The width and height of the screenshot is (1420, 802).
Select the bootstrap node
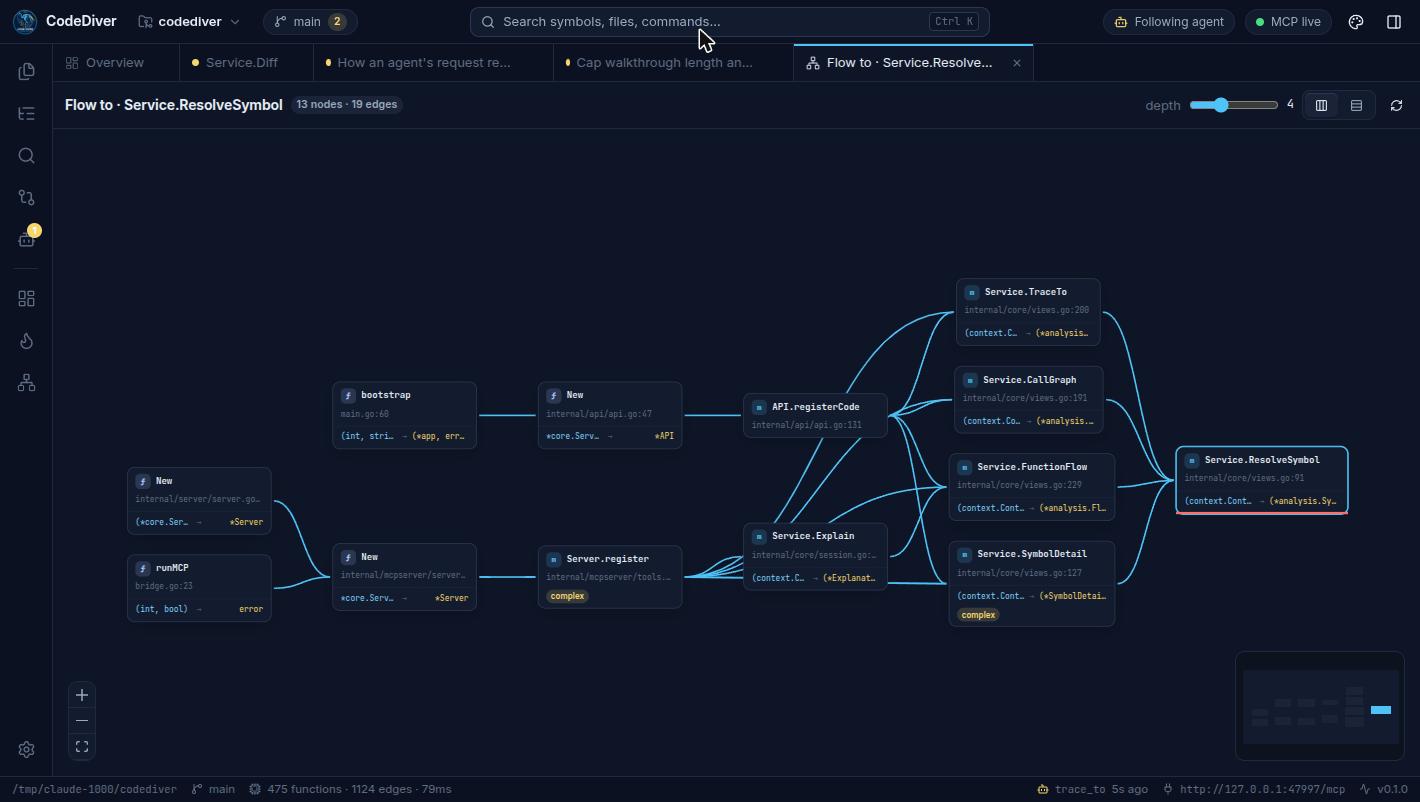(404, 415)
